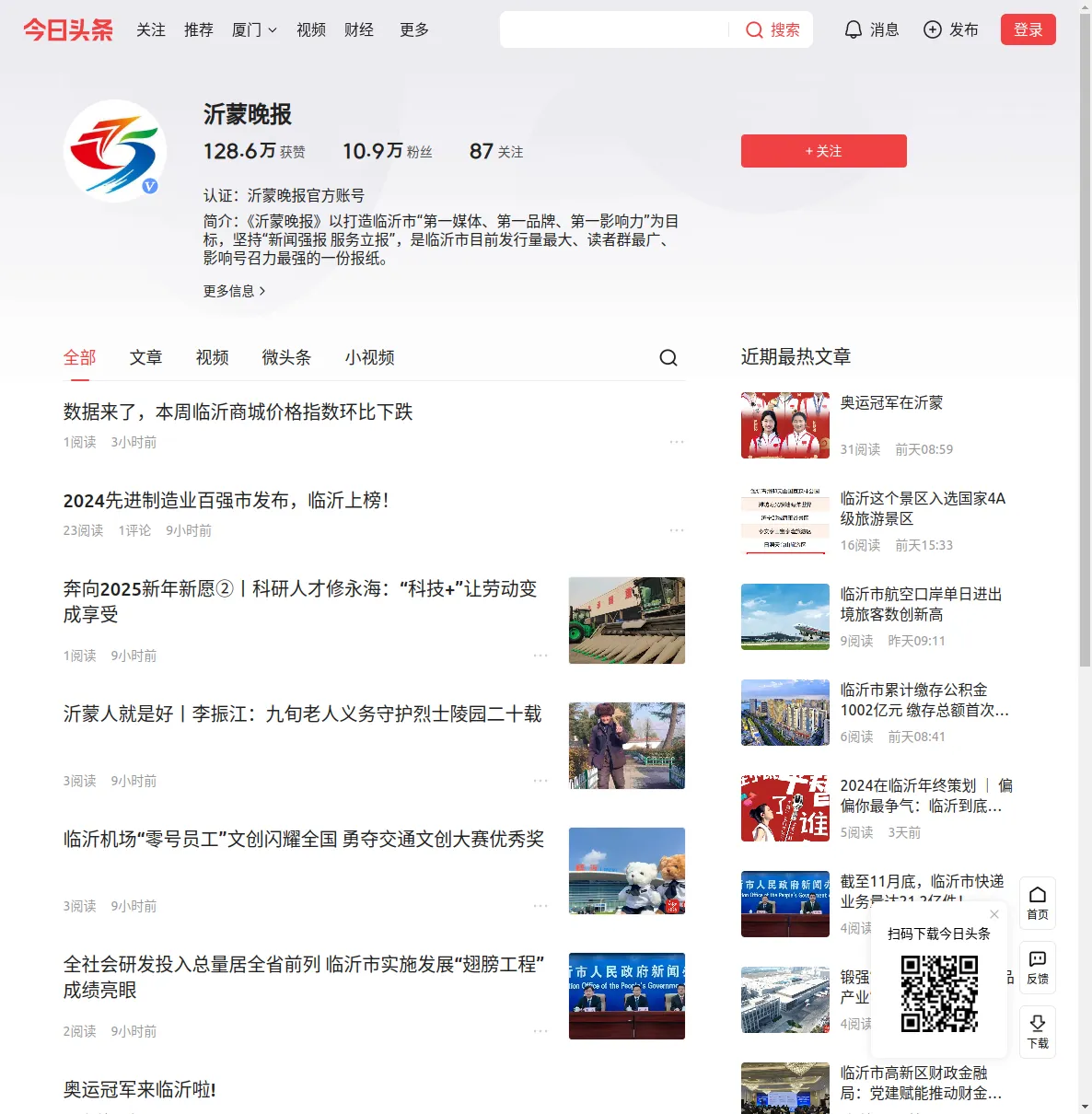Open more options for 数据来了 article
Screen dimensions: 1092x1114
point(677,442)
